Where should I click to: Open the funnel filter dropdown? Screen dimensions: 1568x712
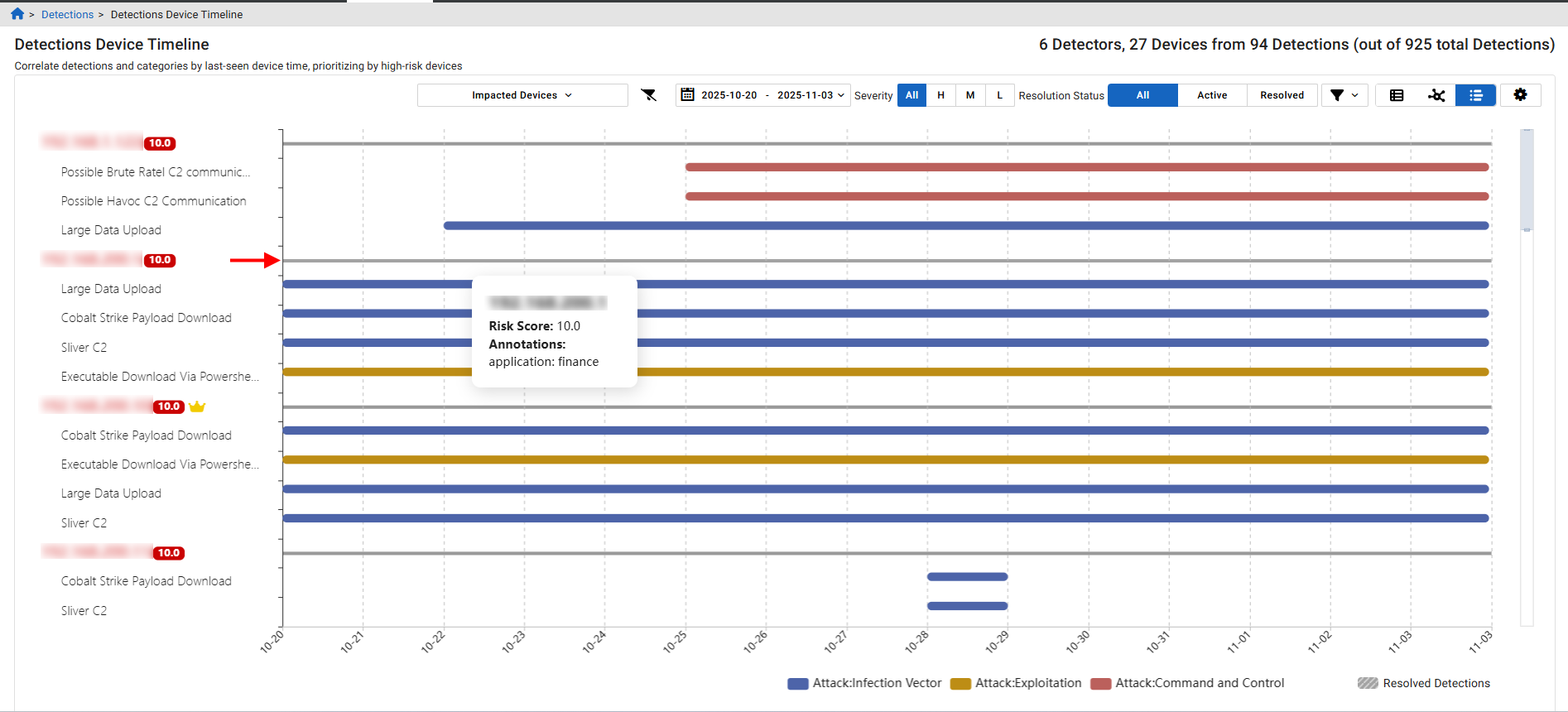point(1344,95)
